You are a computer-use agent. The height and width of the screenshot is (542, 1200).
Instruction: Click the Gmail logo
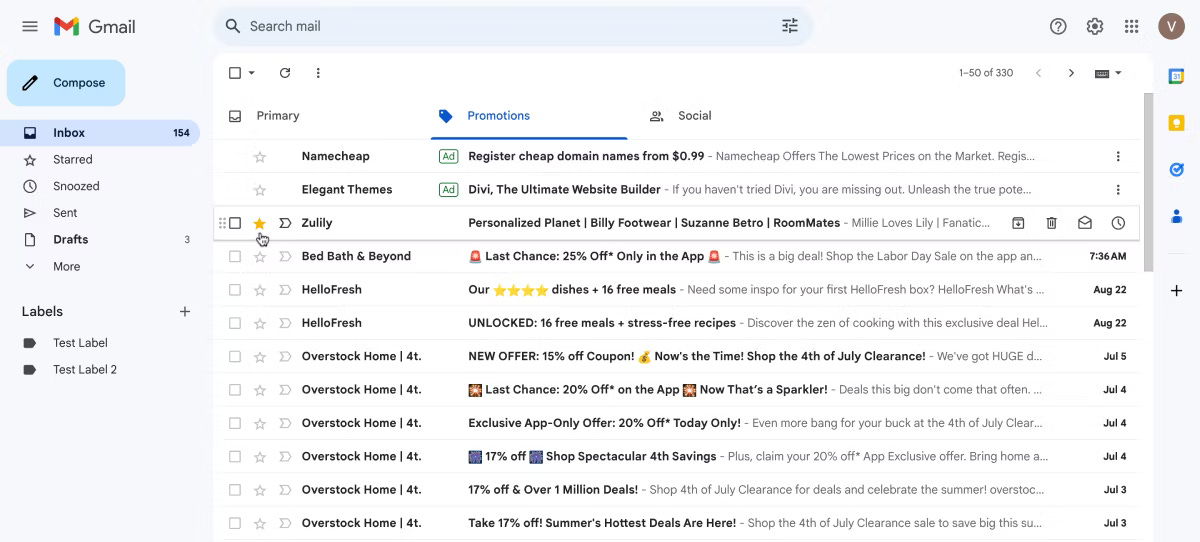[95, 26]
